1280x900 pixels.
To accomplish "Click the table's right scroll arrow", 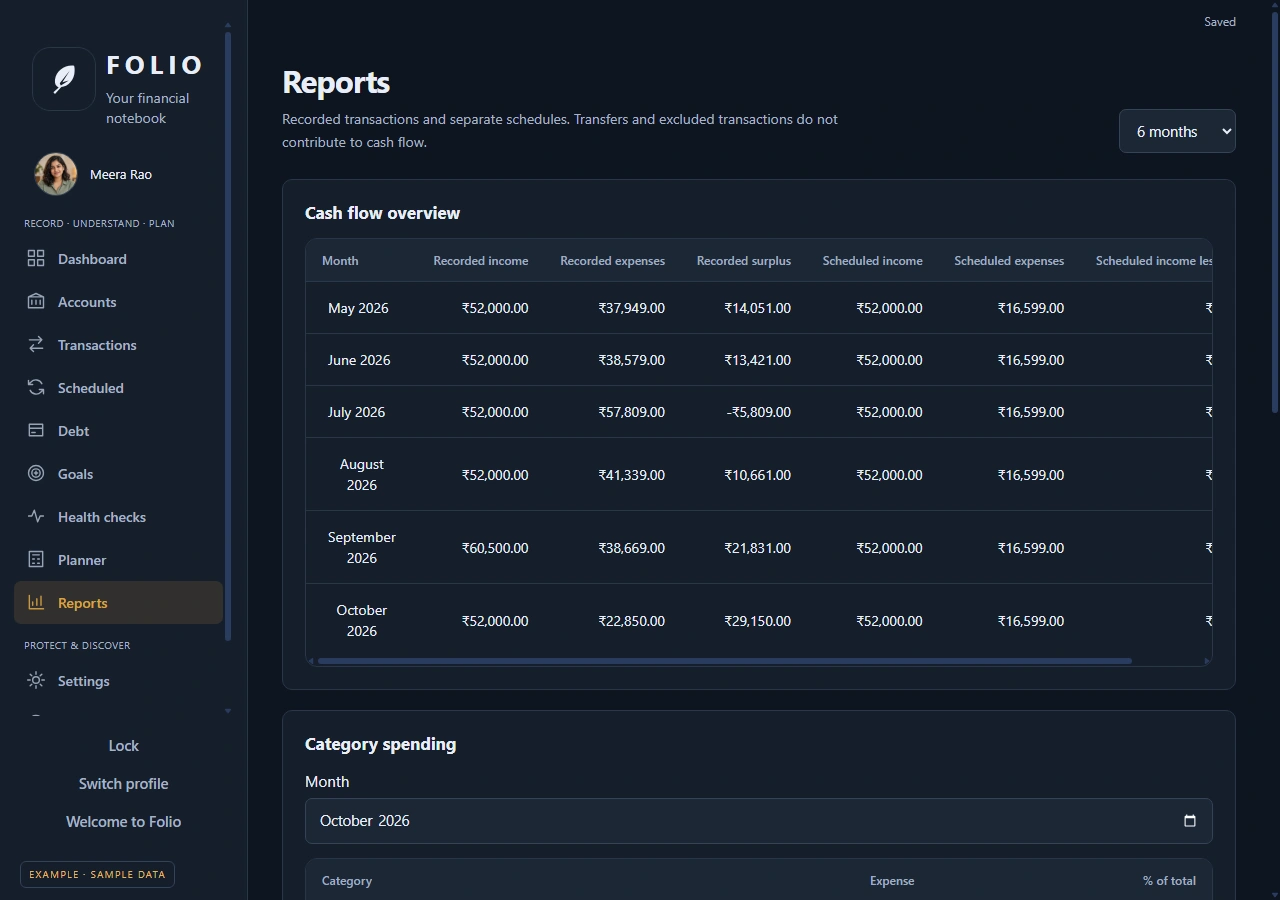I will [1207, 661].
